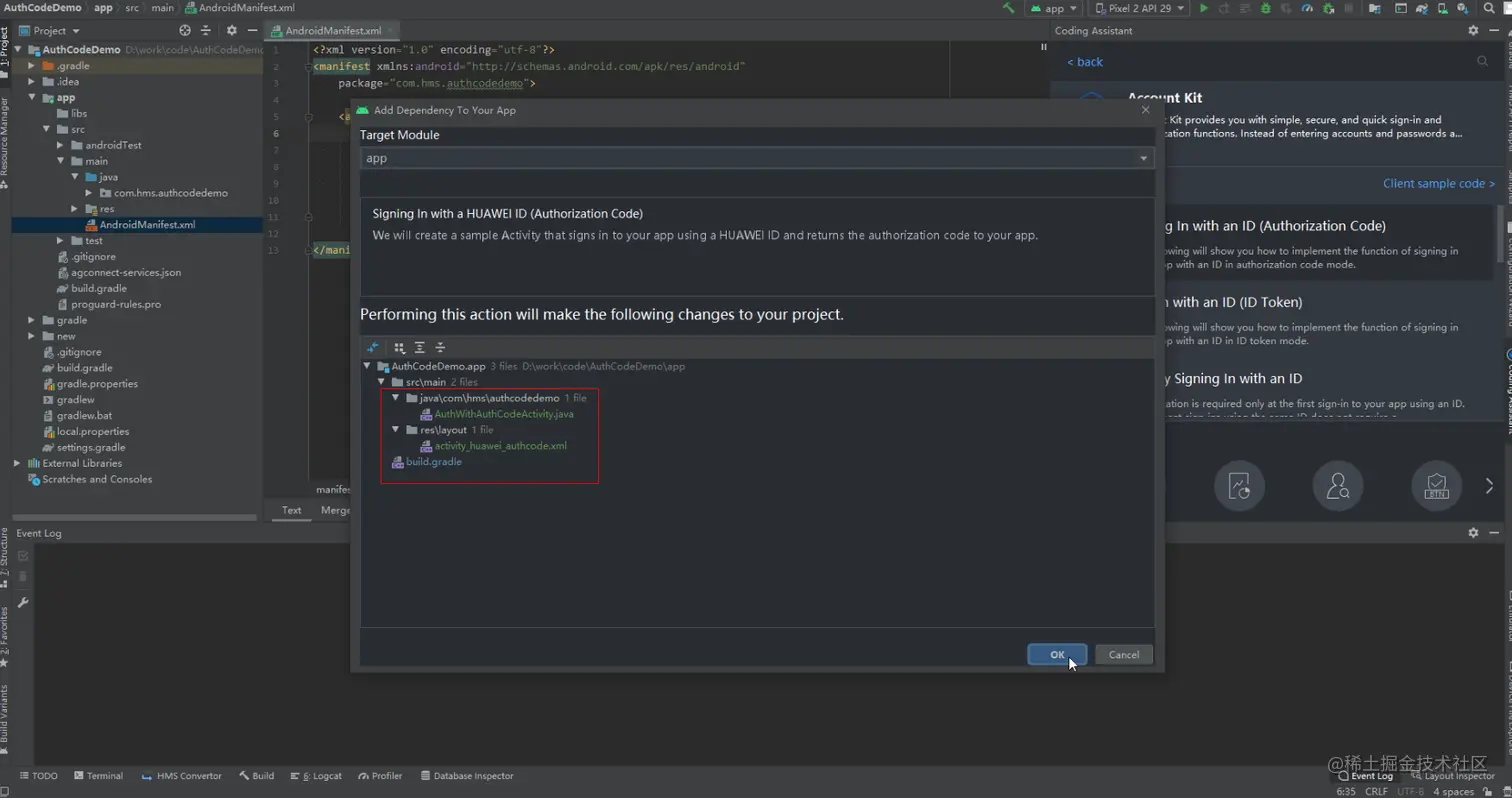Cancel the Add Dependency dialog
The width and height of the screenshot is (1512, 798).
coord(1124,654)
